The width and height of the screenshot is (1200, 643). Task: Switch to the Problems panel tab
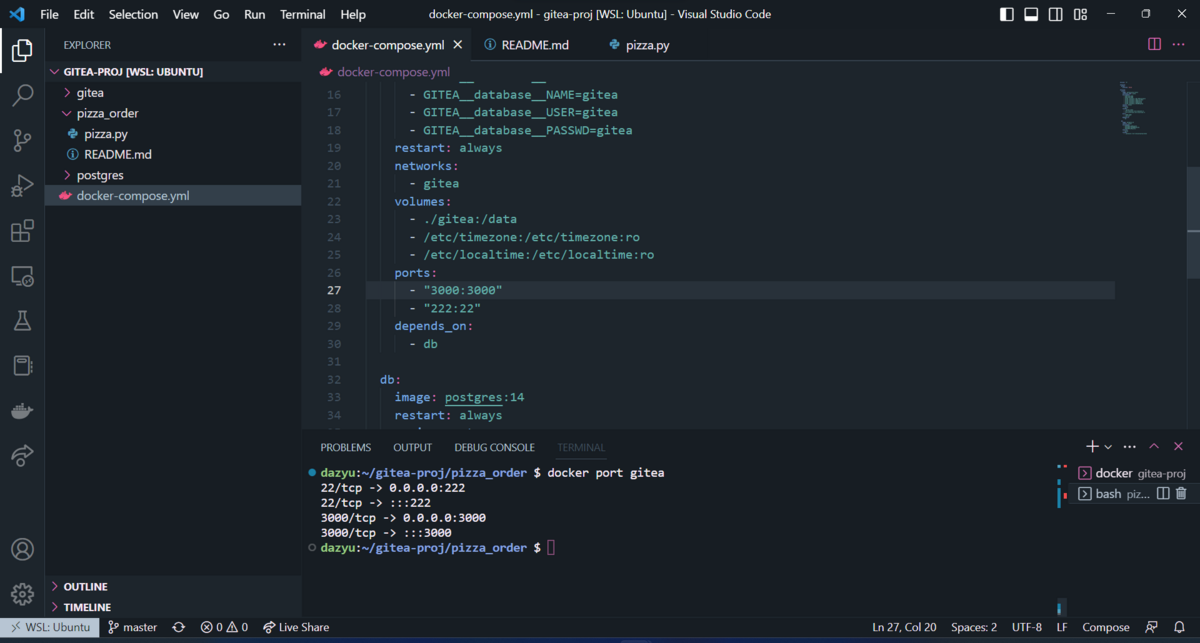(x=345, y=447)
